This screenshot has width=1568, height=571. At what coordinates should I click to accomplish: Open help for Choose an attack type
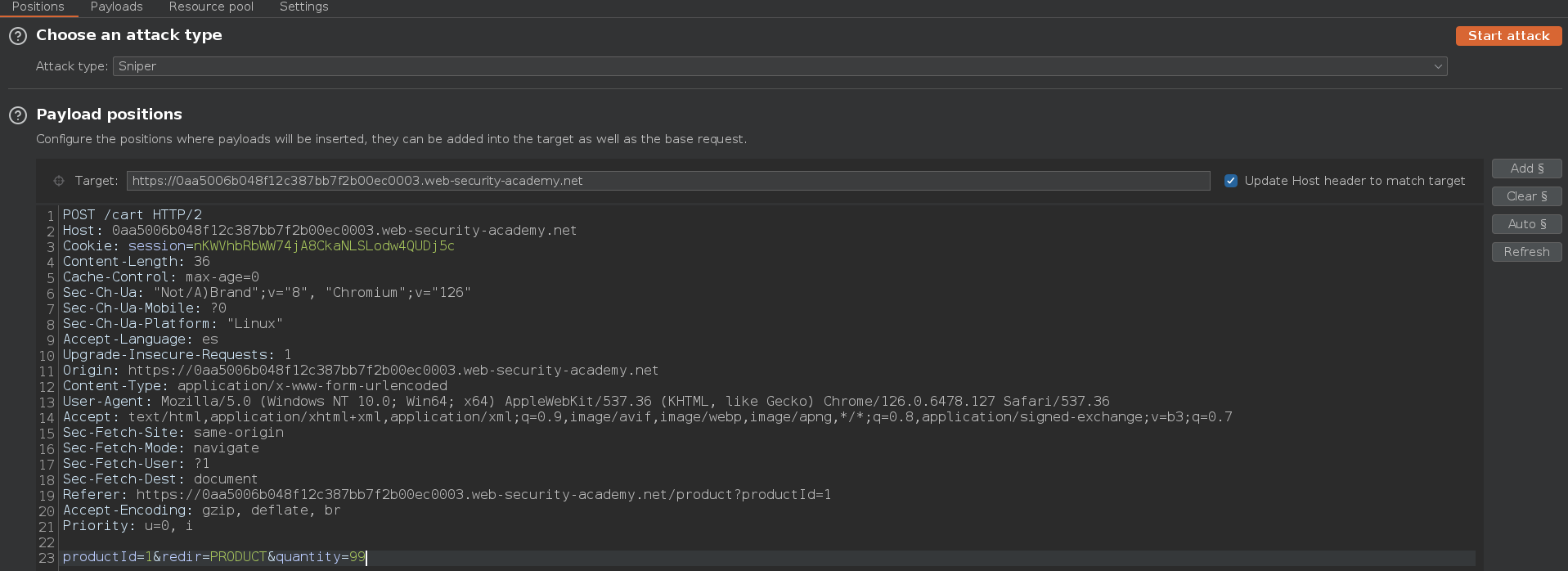point(18,36)
